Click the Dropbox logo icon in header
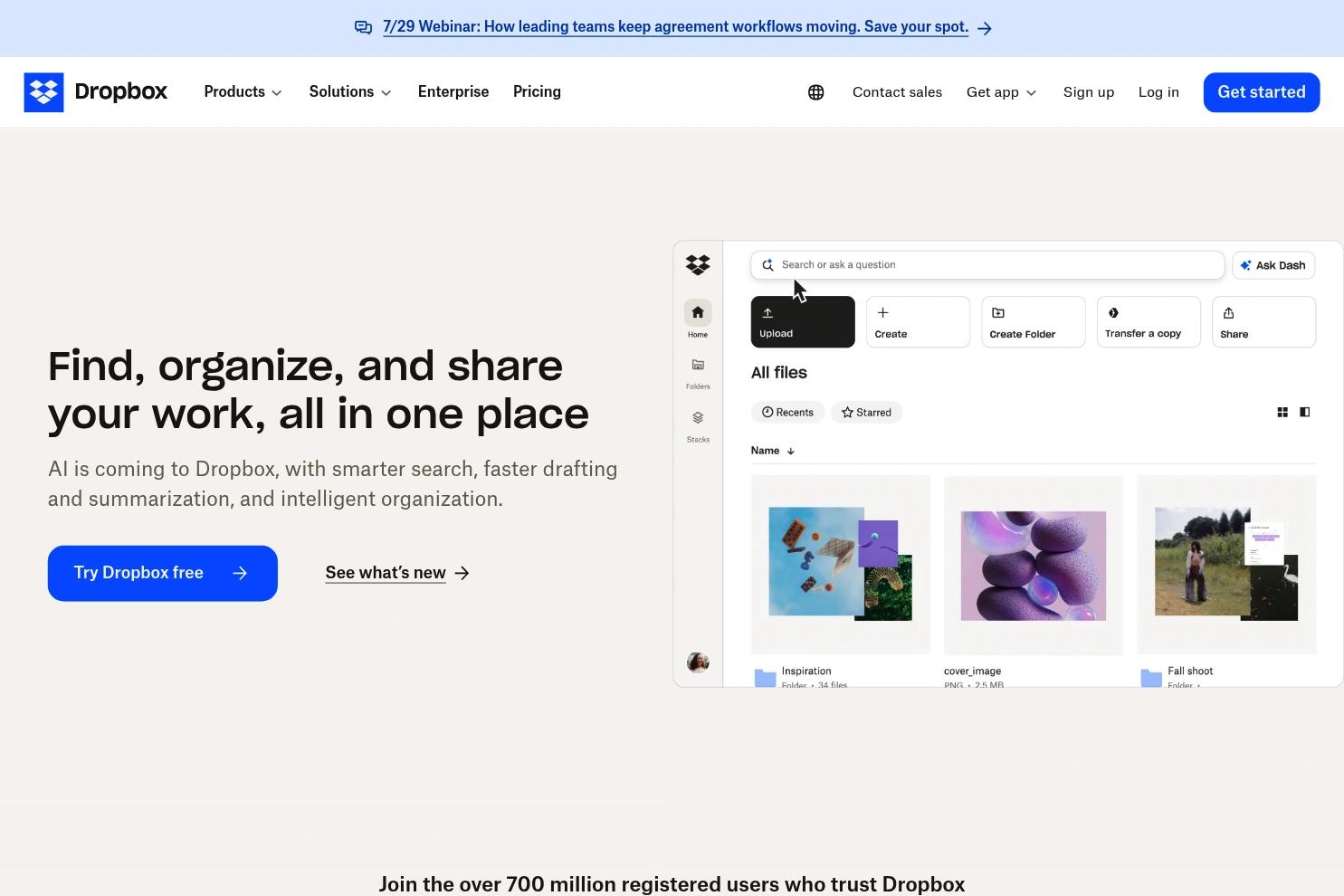1344x896 pixels. [43, 92]
